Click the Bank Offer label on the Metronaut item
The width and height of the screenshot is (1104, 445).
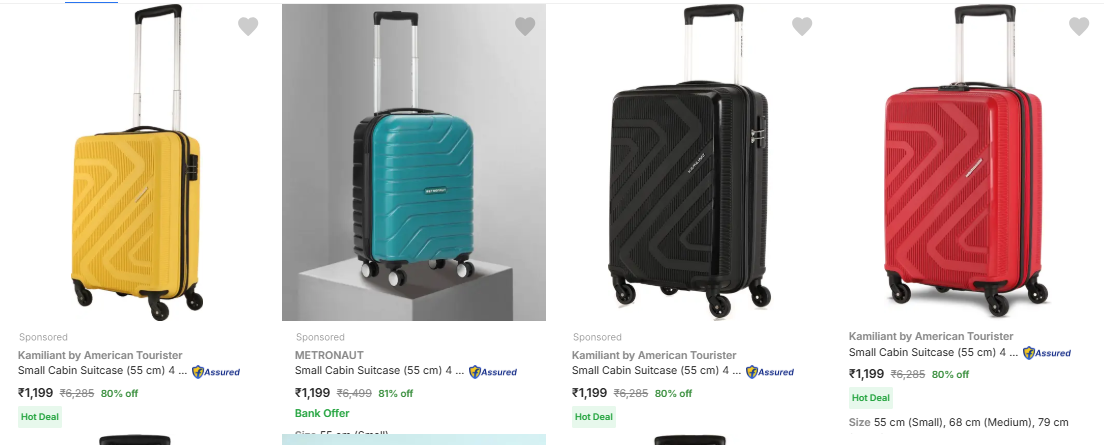coord(322,413)
